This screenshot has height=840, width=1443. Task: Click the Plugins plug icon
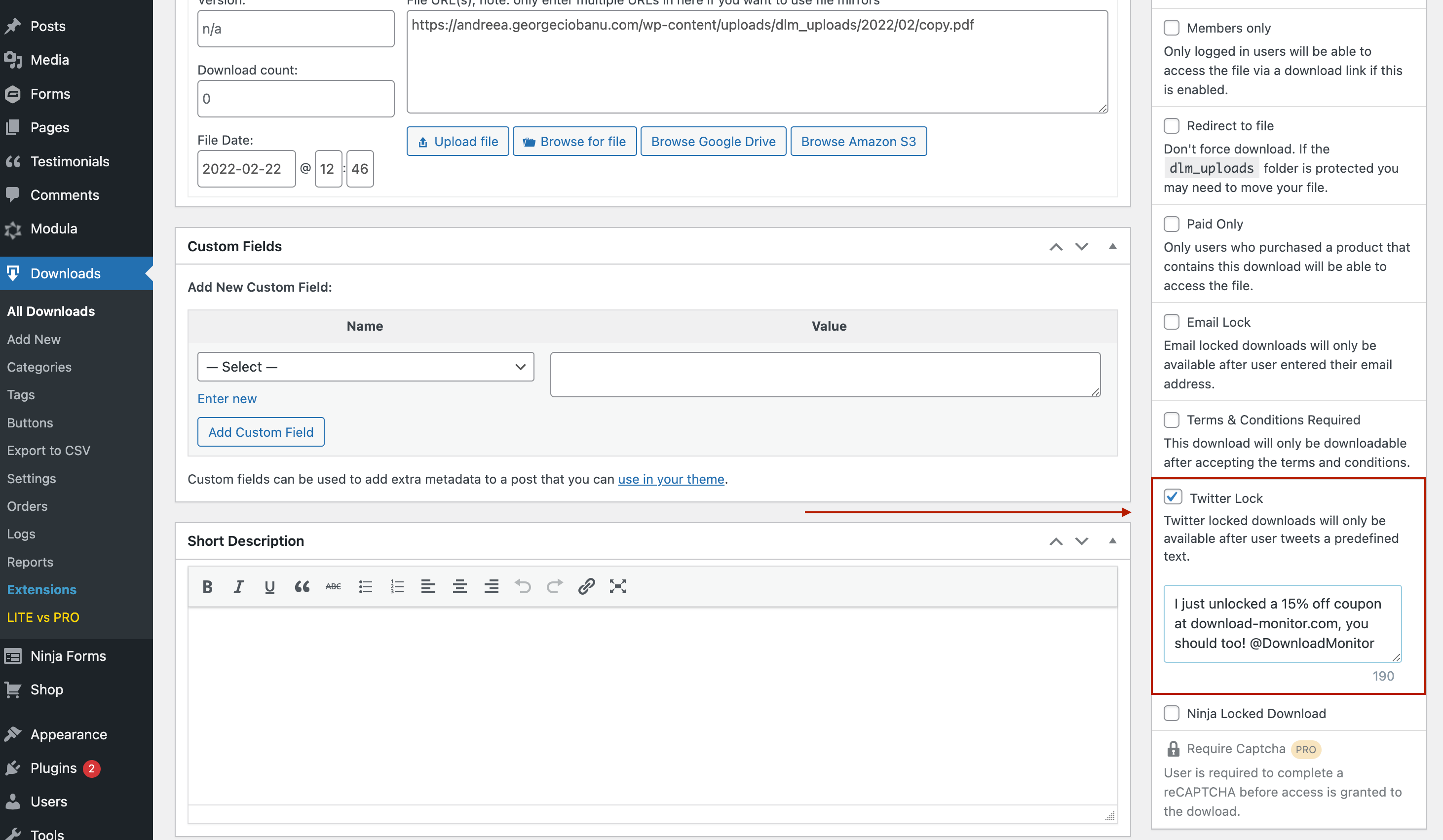tap(13, 768)
